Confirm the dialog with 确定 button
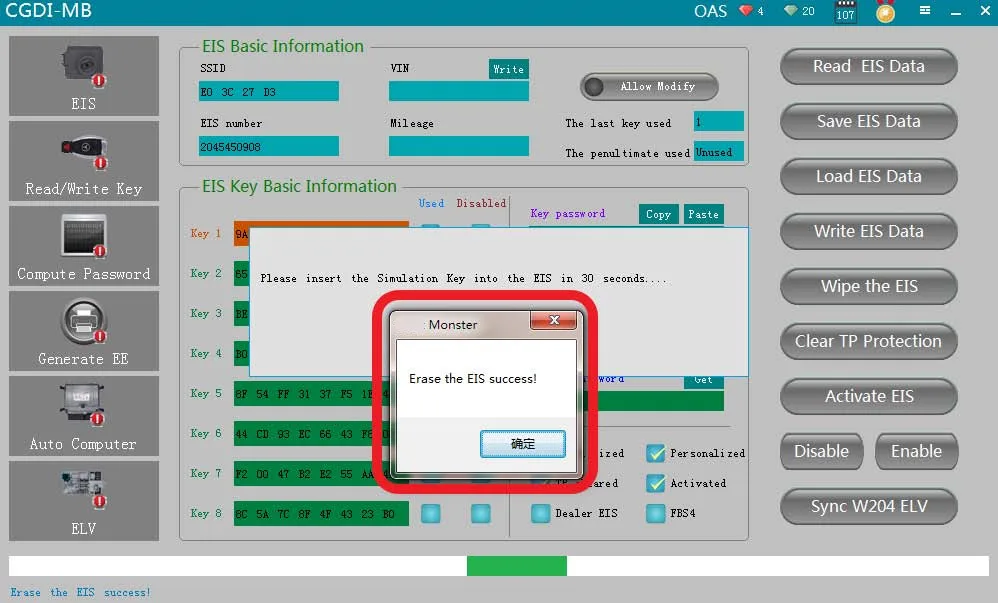Viewport: 998px width, 603px height. [x=523, y=444]
